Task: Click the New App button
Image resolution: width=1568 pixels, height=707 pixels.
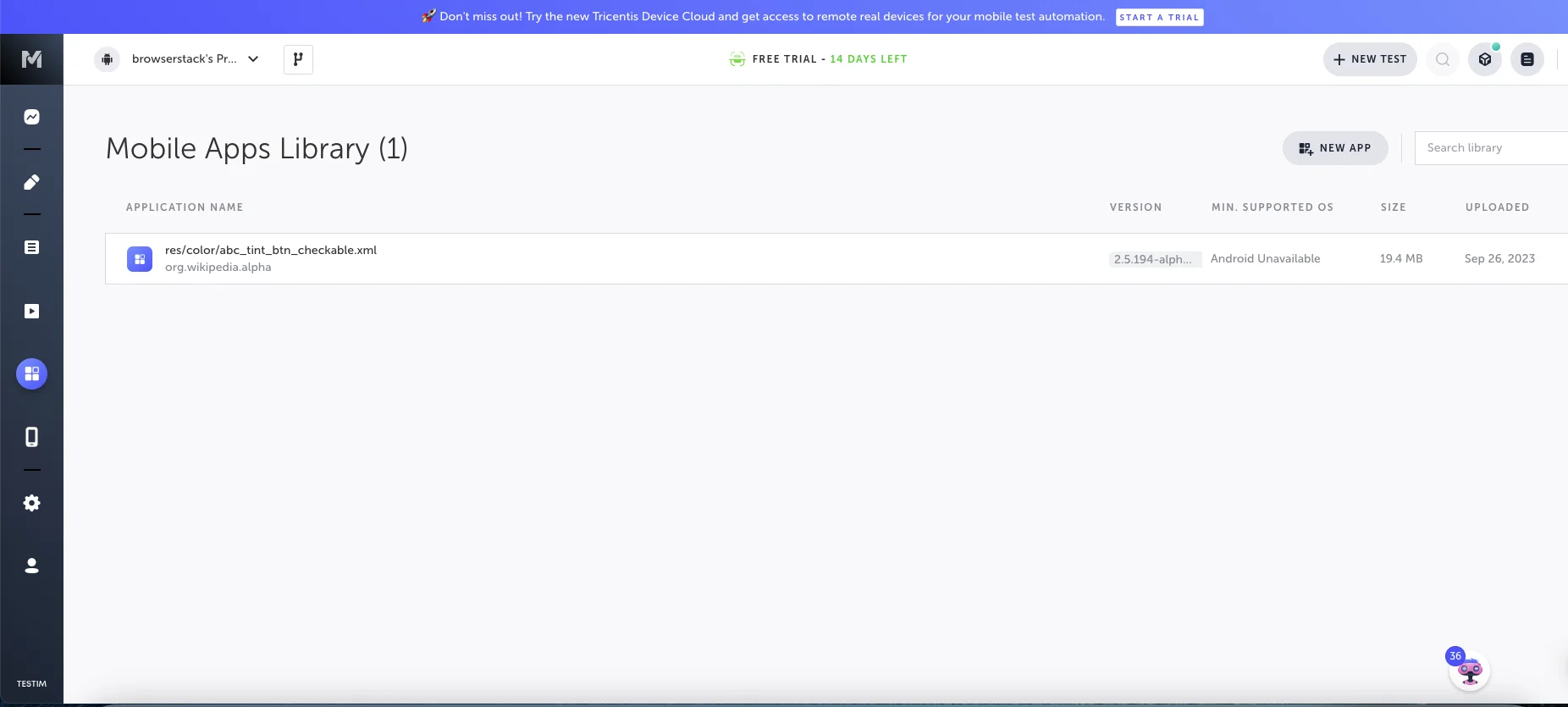Action: (1335, 148)
